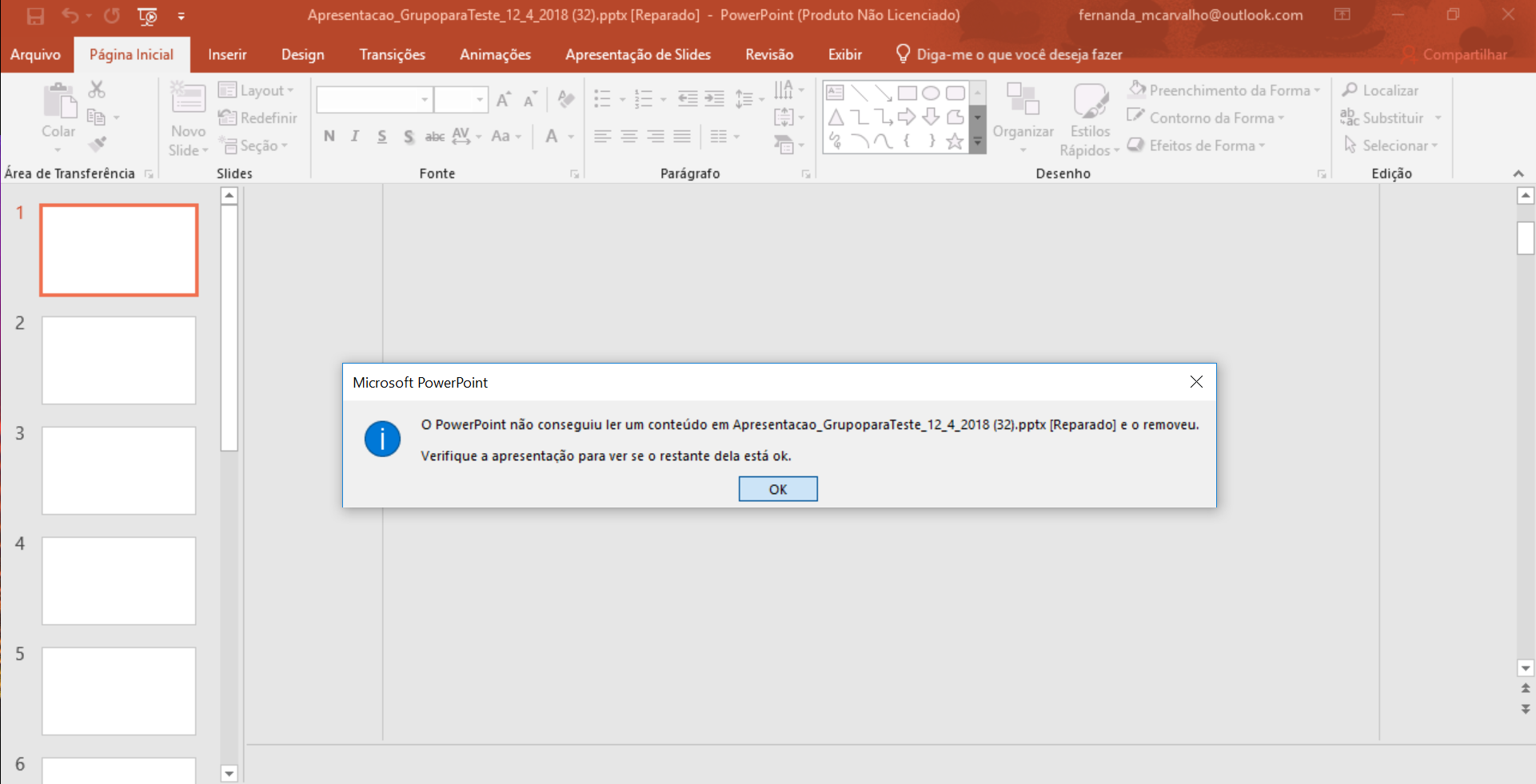Dismiss the PowerPoint dialog with OK
Screen dimensions: 1536x784
[777, 488]
